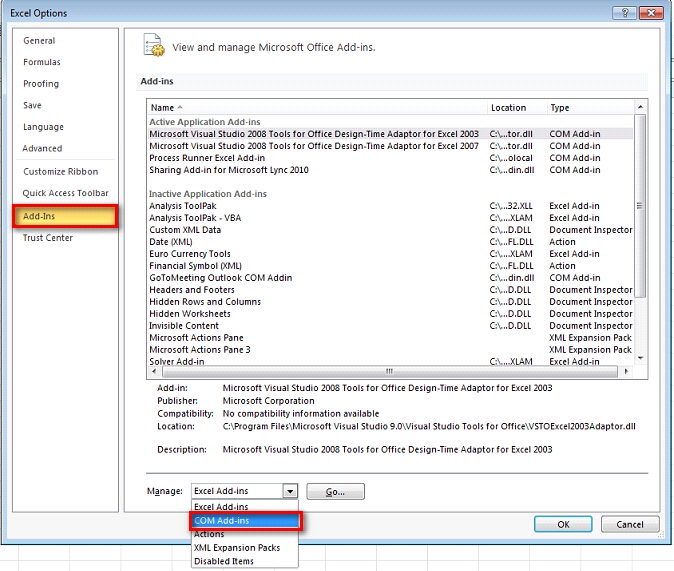674x571 pixels.
Task: Go to Customize Ribbon settings
Action: 61,172
